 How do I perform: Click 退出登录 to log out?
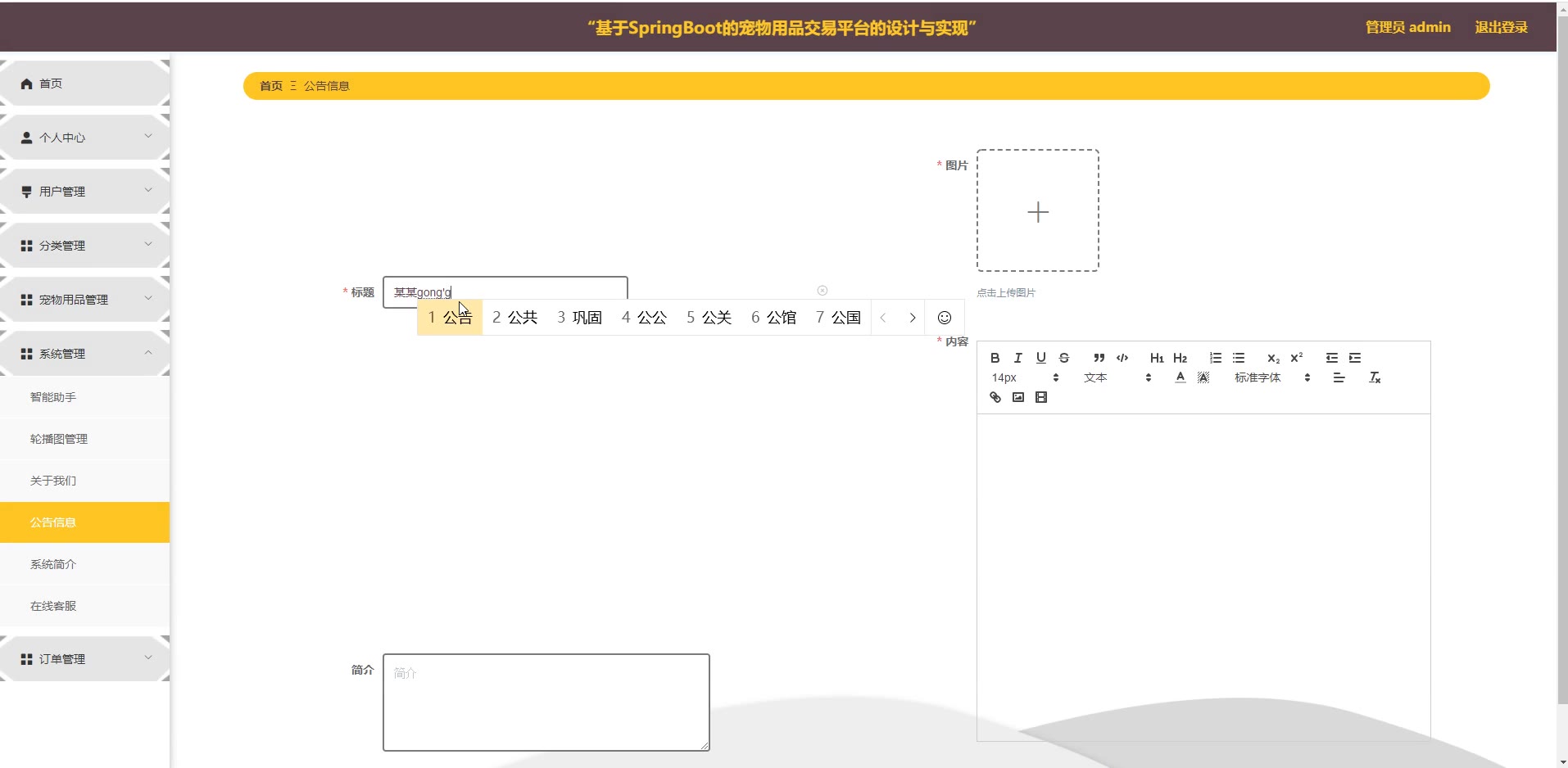pyautogui.click(x=1501, y=27)
